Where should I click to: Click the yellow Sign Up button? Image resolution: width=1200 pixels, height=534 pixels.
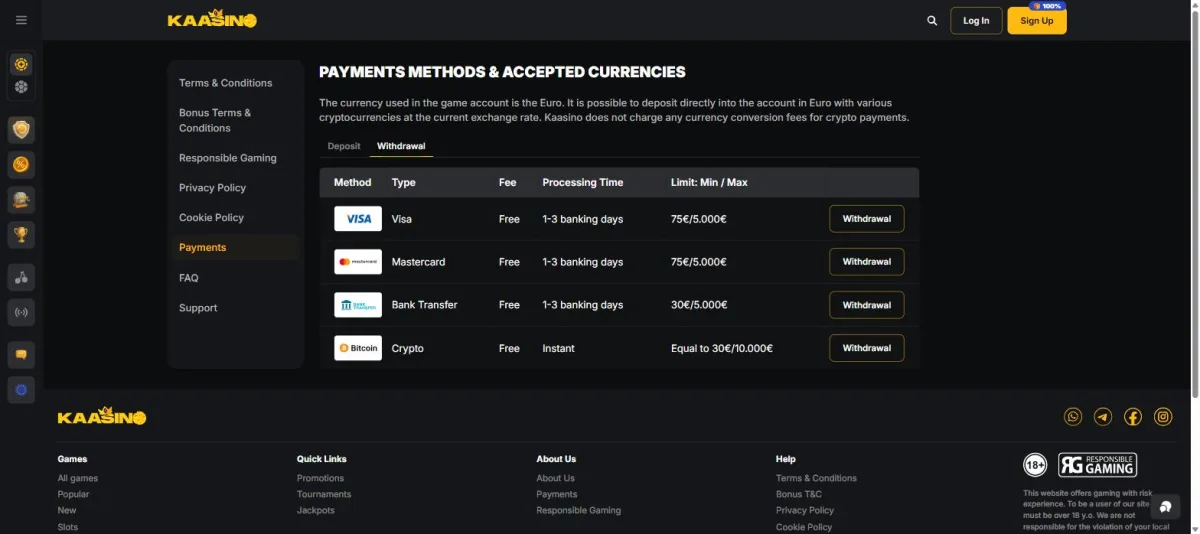tap(1037, 21)
